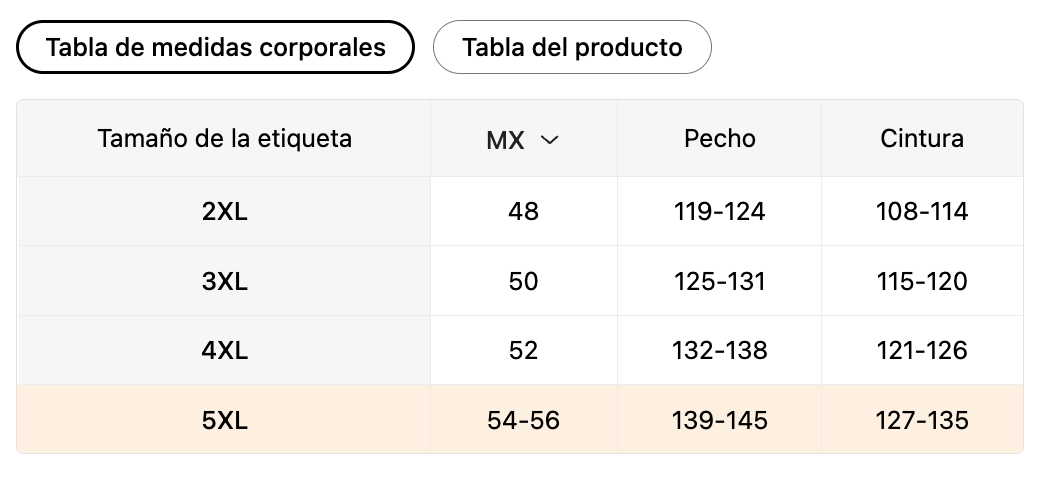This screenshot has width=1050, height=478.
Task: Click the MX value 50 cell
Action: 524,281
